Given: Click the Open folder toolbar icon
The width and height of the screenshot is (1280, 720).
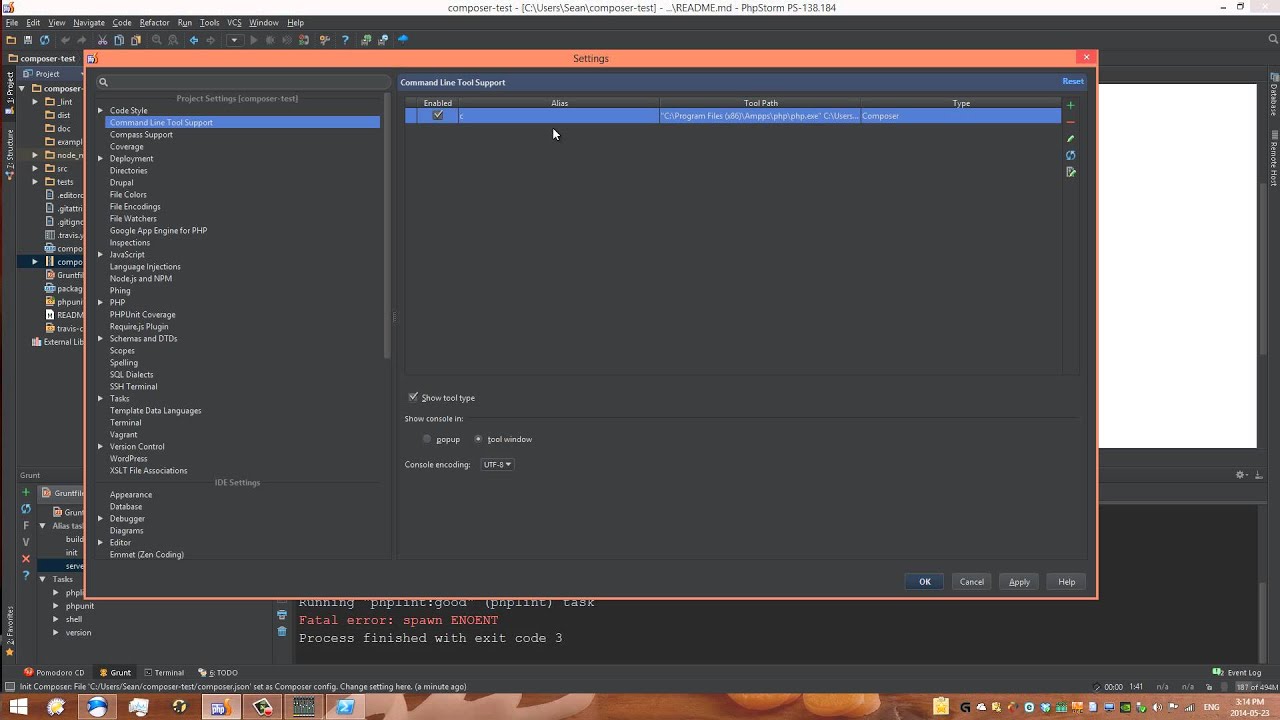Looking at the screenshot, I should click(x=11, y=40).
